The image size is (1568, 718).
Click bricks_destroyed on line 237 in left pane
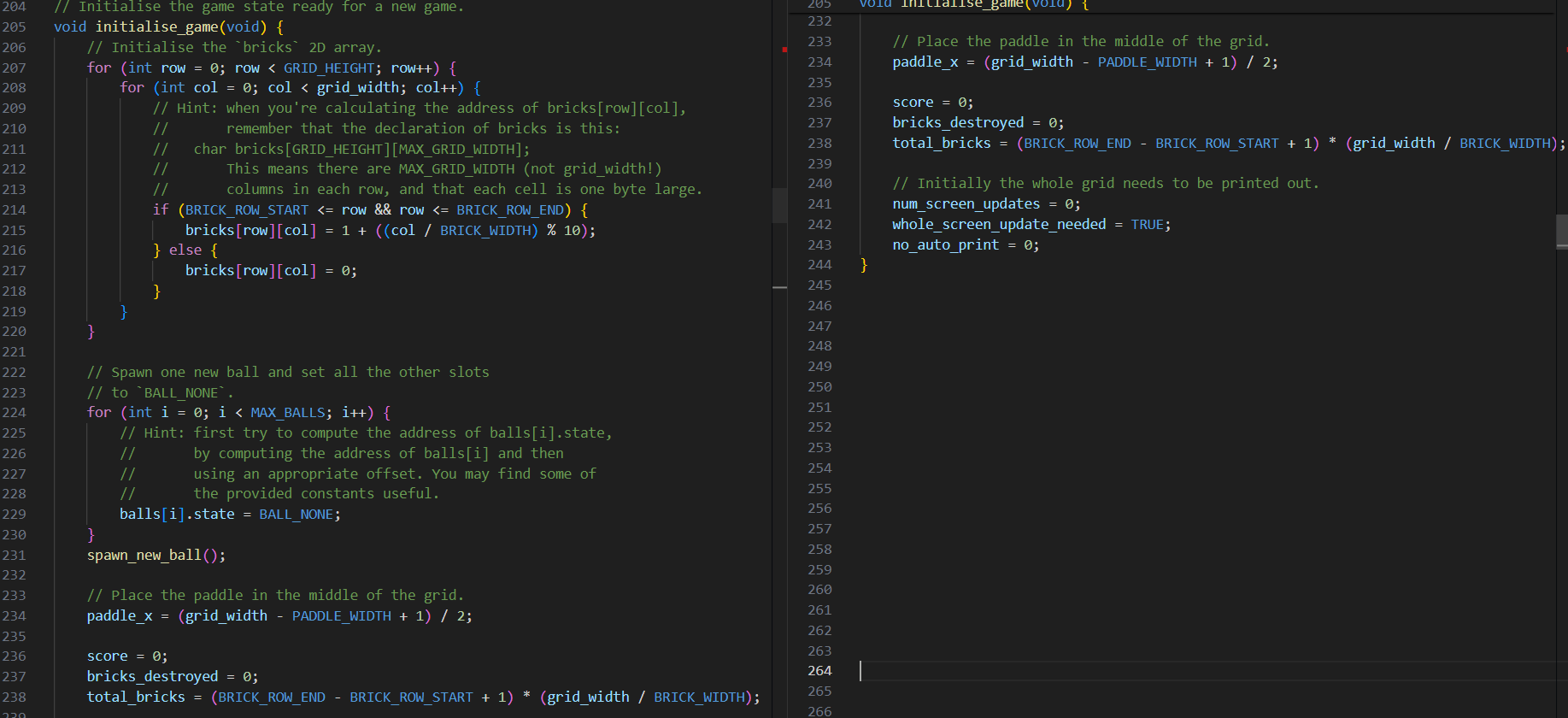(x=152, y=677)
